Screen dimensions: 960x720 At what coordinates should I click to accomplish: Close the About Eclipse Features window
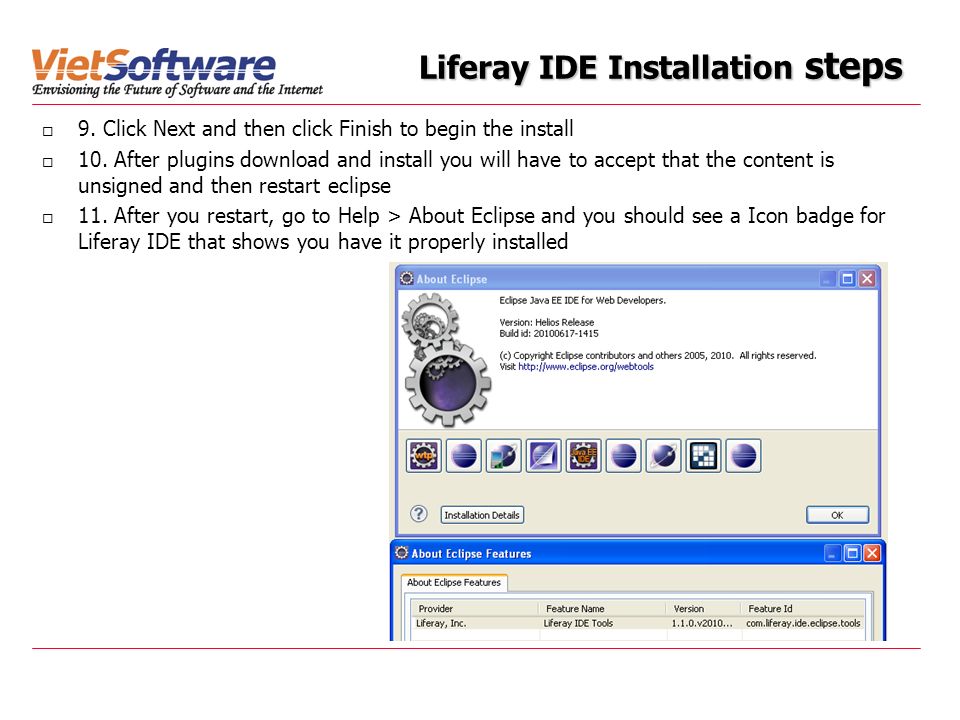click(x=872, y=553)
